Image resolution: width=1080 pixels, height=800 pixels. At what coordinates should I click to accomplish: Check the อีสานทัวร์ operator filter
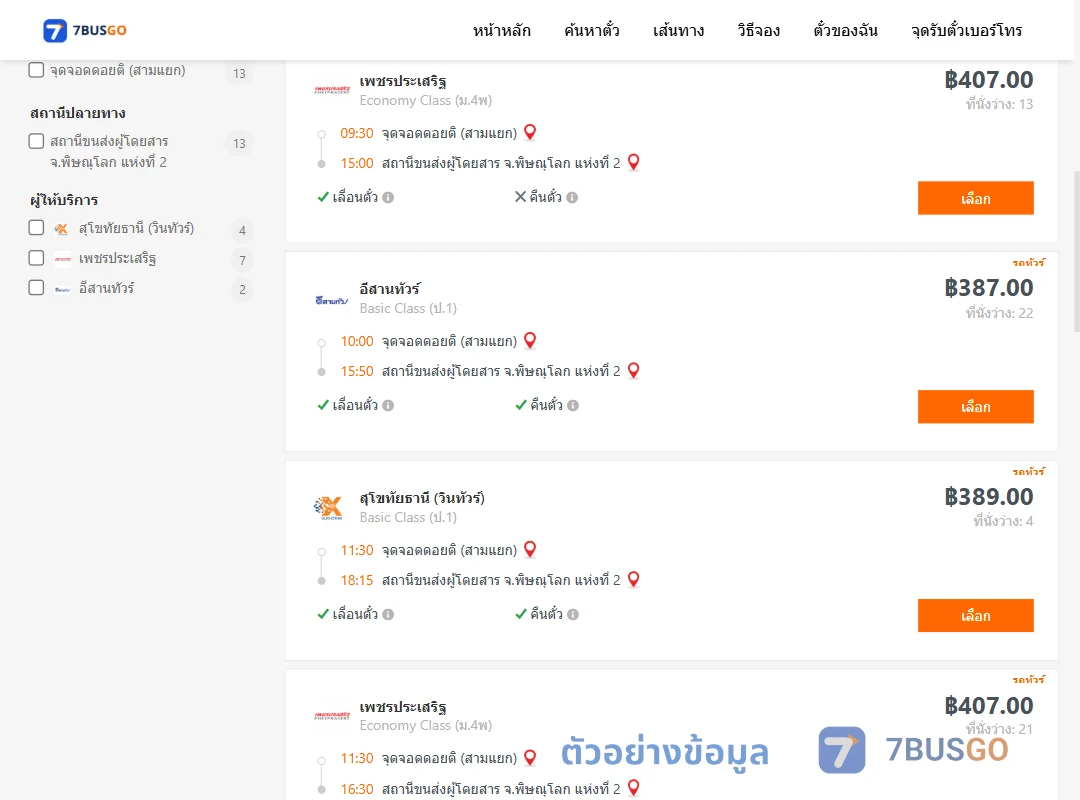tap(37, 287)
